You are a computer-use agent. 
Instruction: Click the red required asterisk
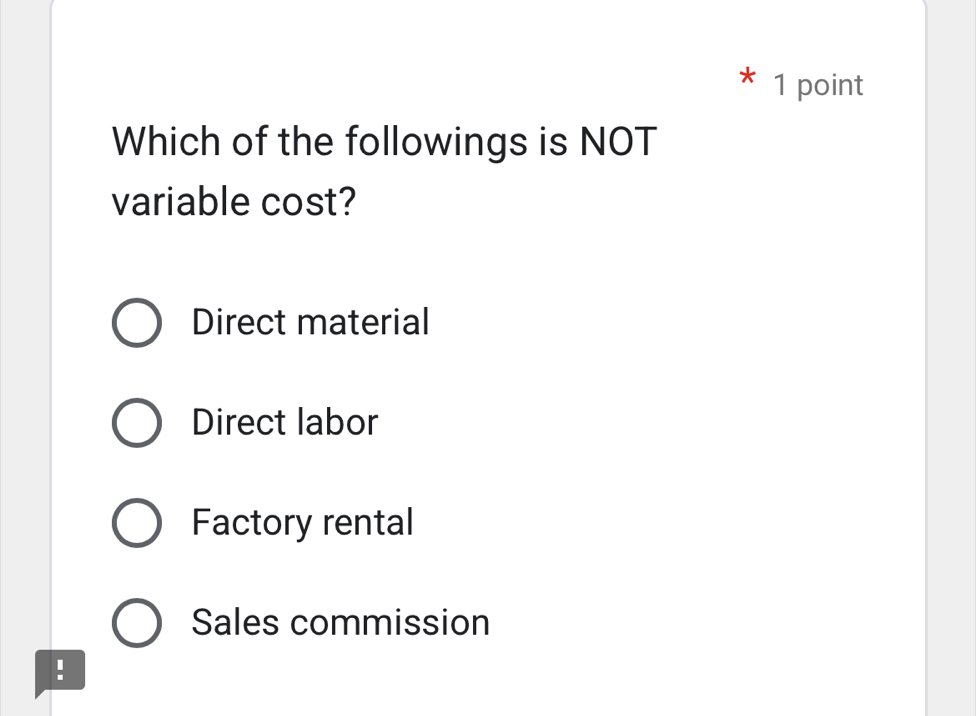747,77
